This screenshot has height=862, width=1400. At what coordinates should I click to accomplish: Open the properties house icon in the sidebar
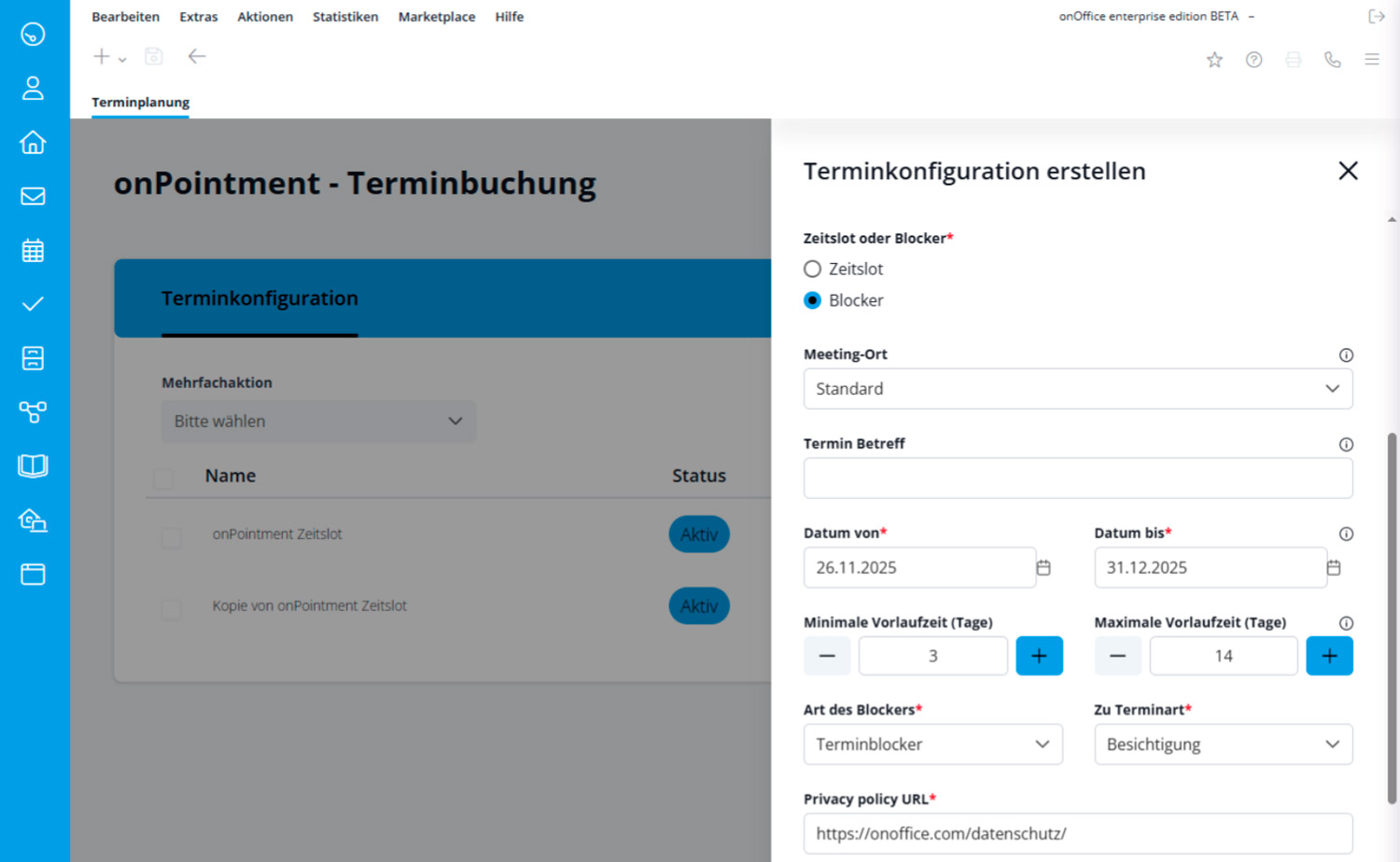(x=33, y=142)
